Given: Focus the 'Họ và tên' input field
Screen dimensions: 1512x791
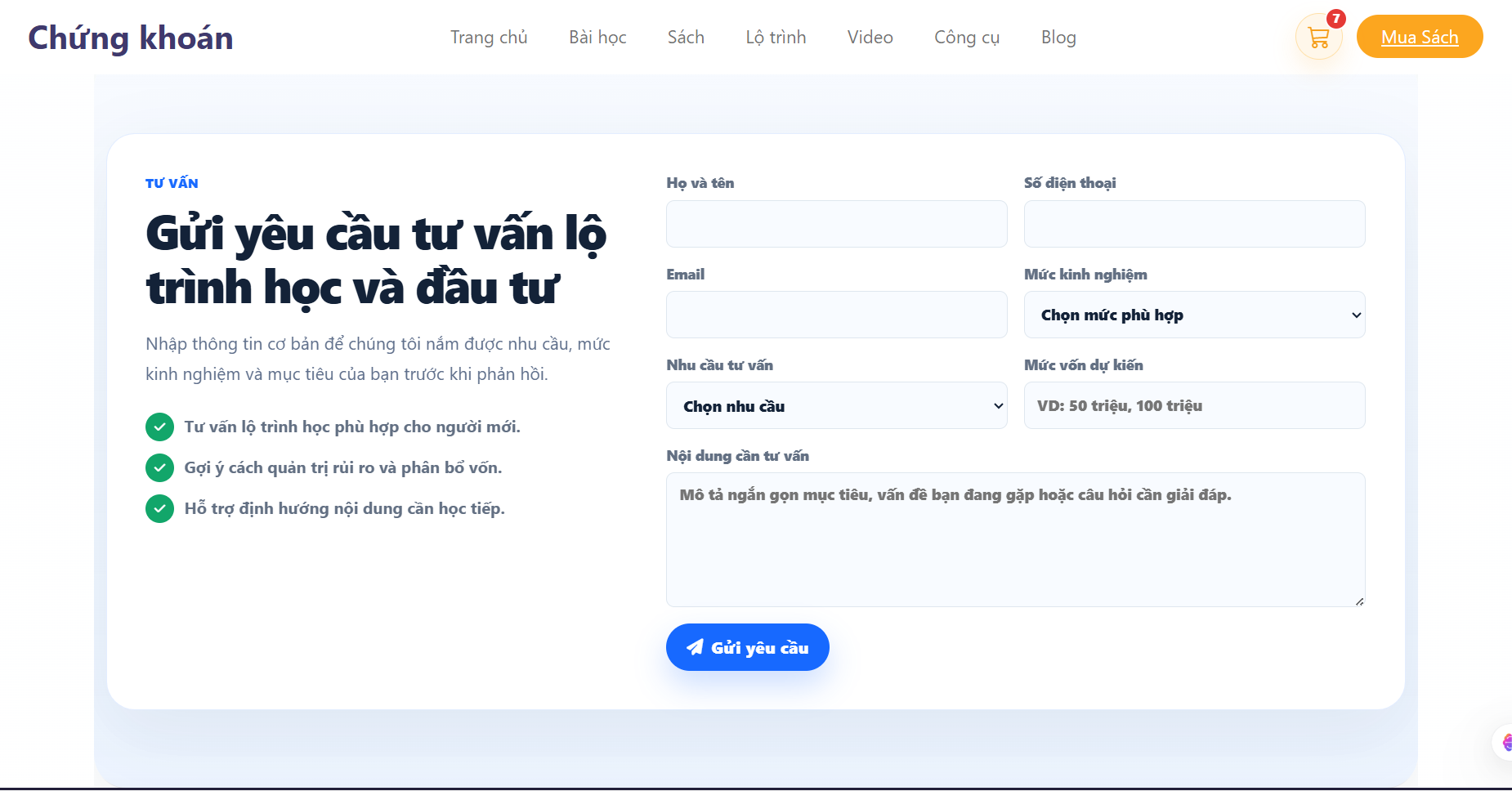Looking at the screenshot, I should [x=837, y=224].
